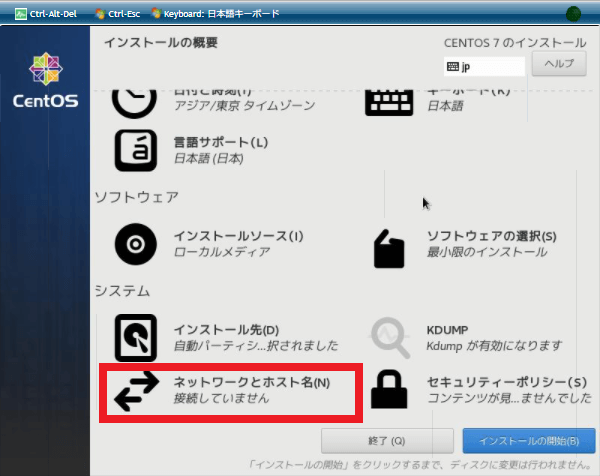Click the CentOS logo in the sidebar

click(46, 80)
